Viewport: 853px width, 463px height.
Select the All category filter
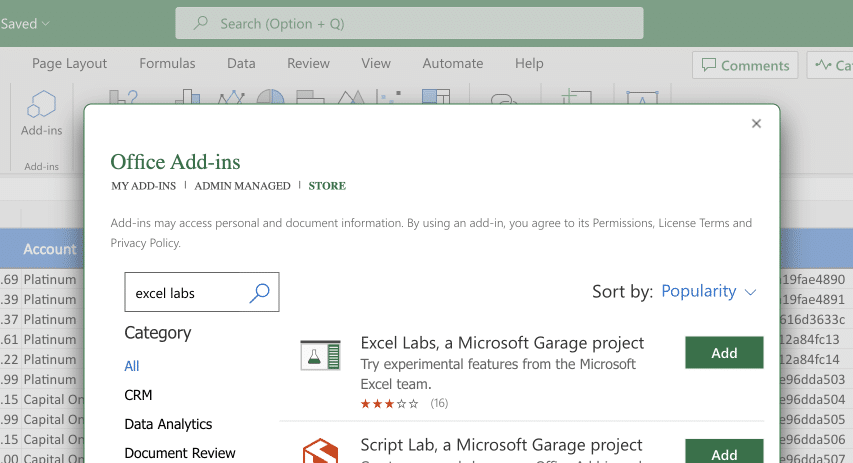point(132,366)
